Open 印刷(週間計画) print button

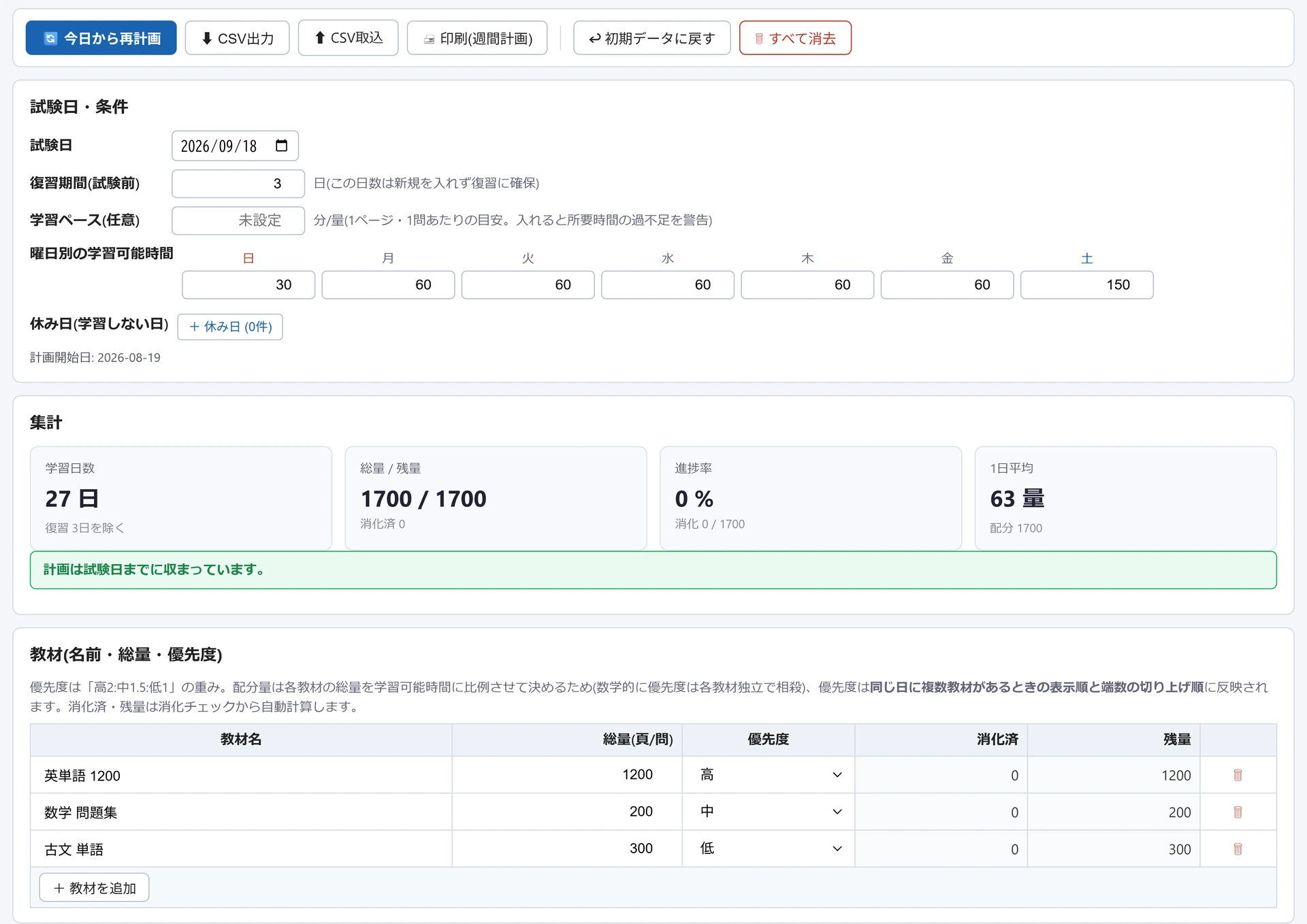click(x=477, y=38)
